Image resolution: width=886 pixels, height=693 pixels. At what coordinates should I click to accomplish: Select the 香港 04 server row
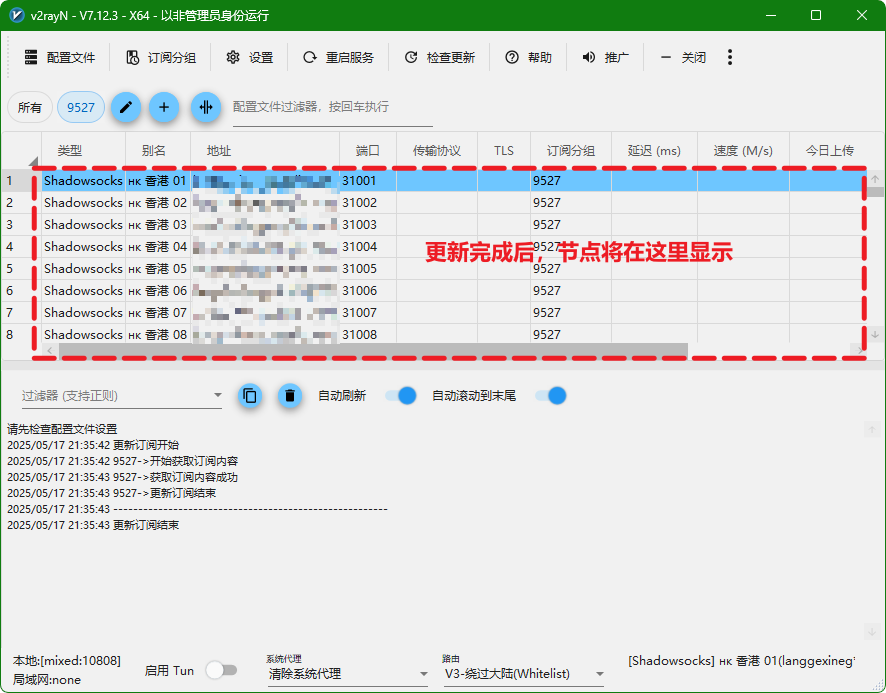tap(433, 246)
